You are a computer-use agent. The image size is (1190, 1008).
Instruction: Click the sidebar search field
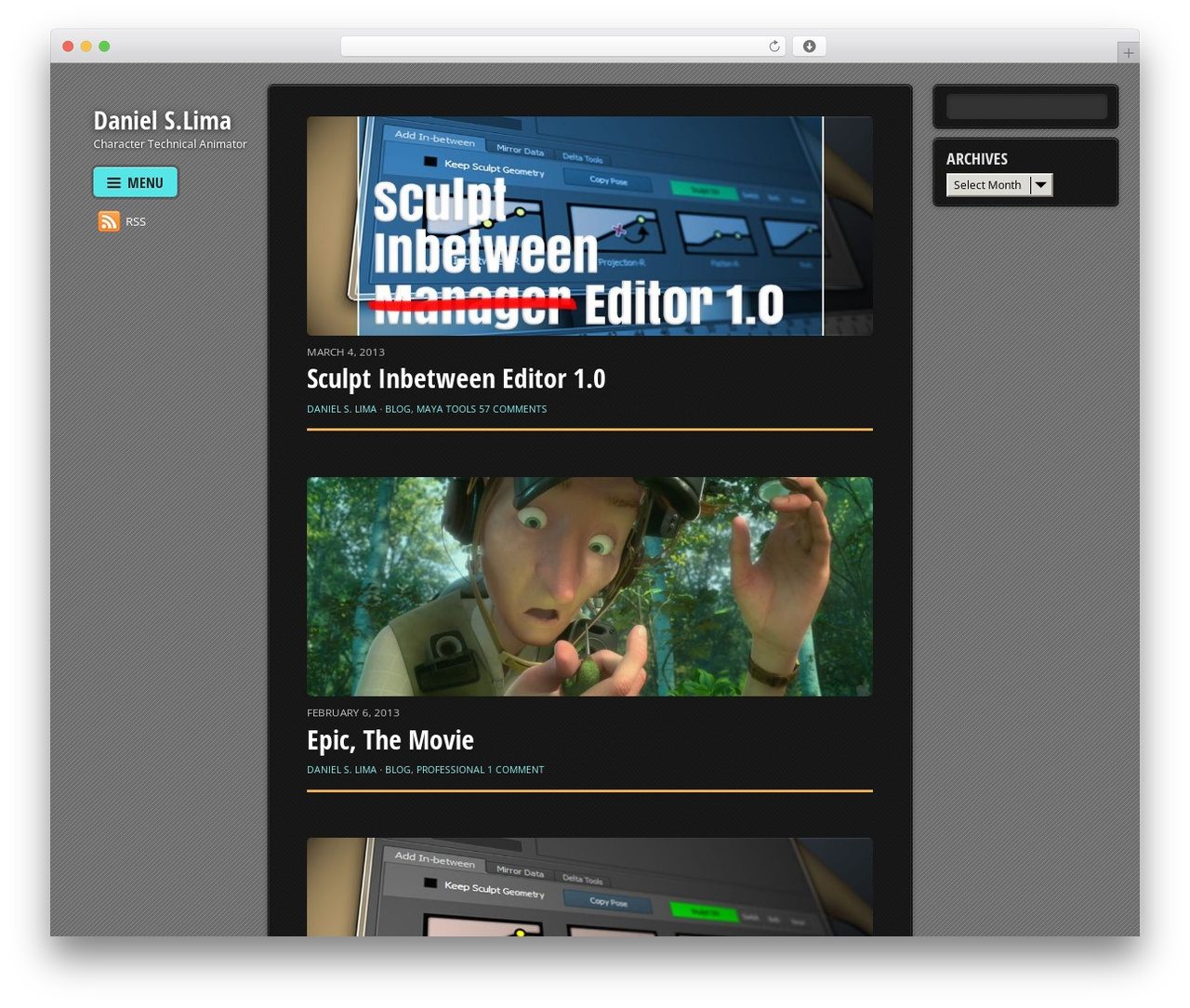1026,106
